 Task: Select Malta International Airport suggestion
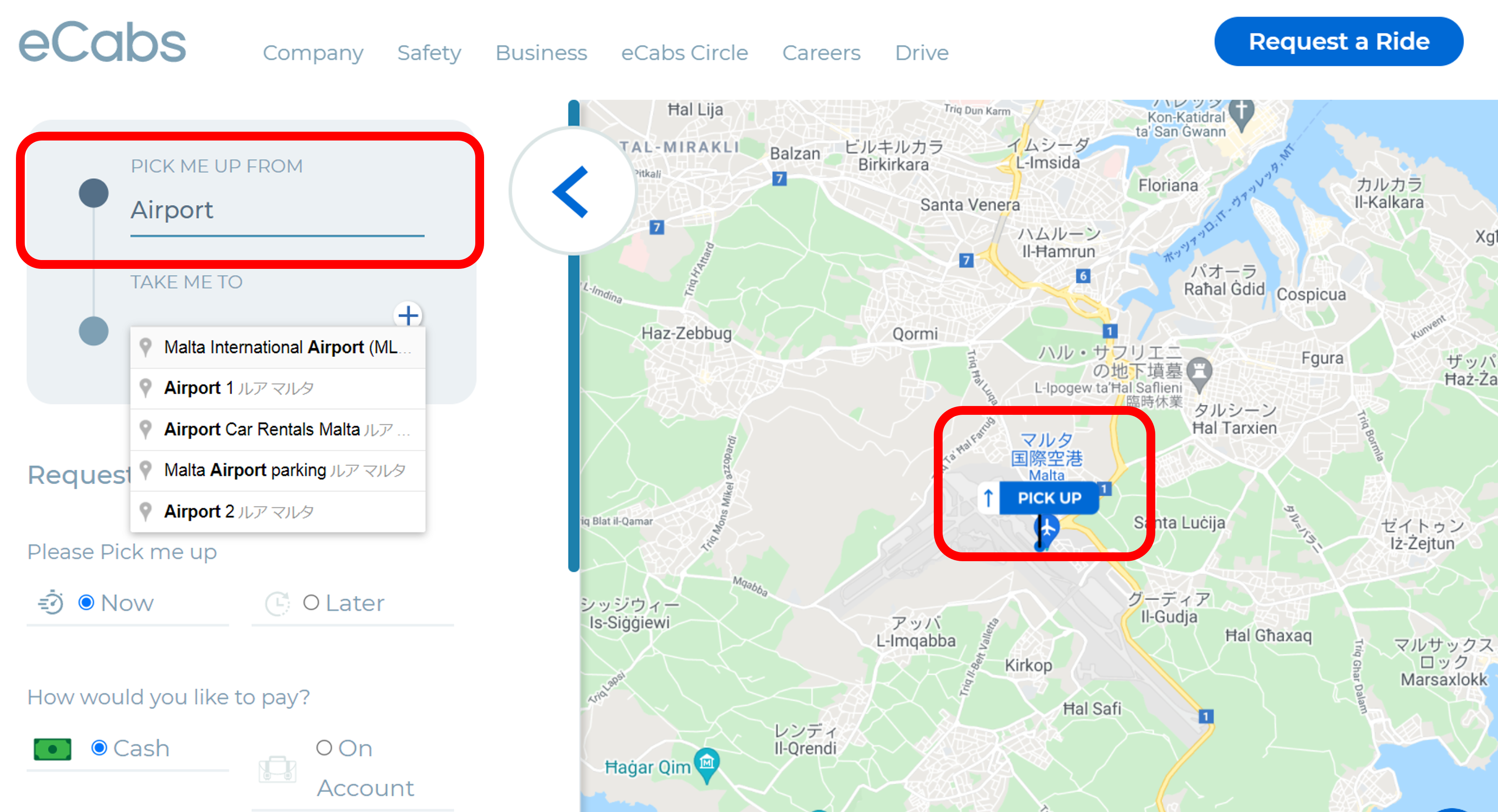tap(278, 348)
